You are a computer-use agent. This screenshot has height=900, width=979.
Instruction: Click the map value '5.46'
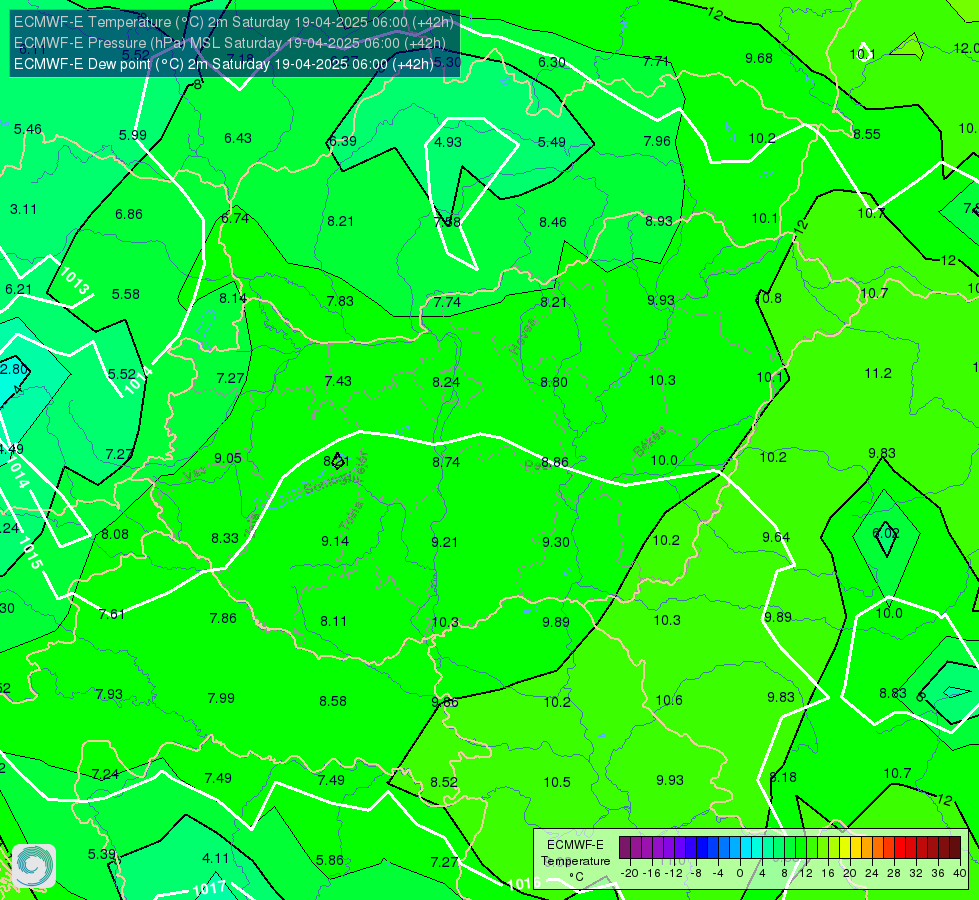point(27,129)
